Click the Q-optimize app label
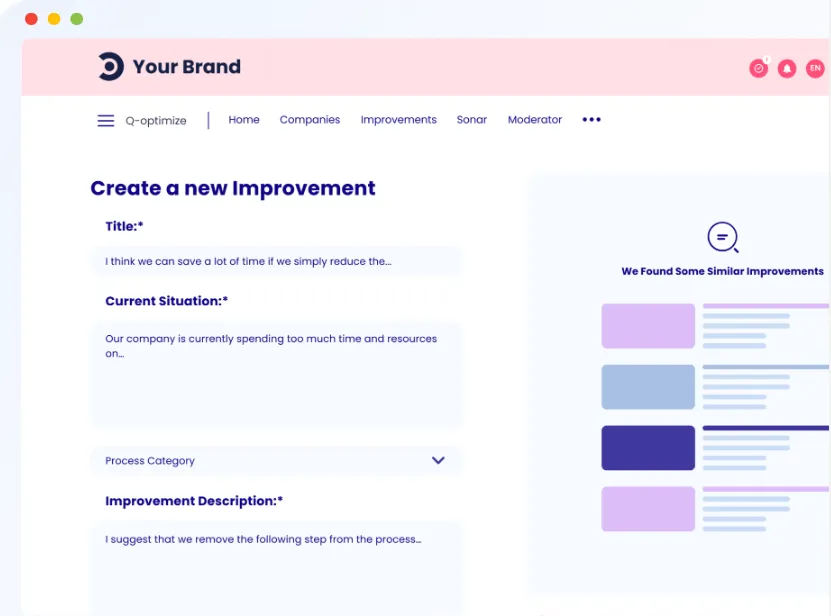 (x=156, y=121)
